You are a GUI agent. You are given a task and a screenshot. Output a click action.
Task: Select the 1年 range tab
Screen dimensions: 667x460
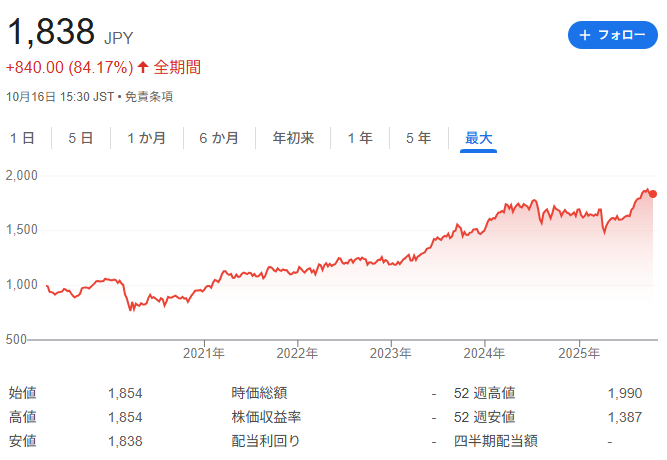[x=360, y=138]
